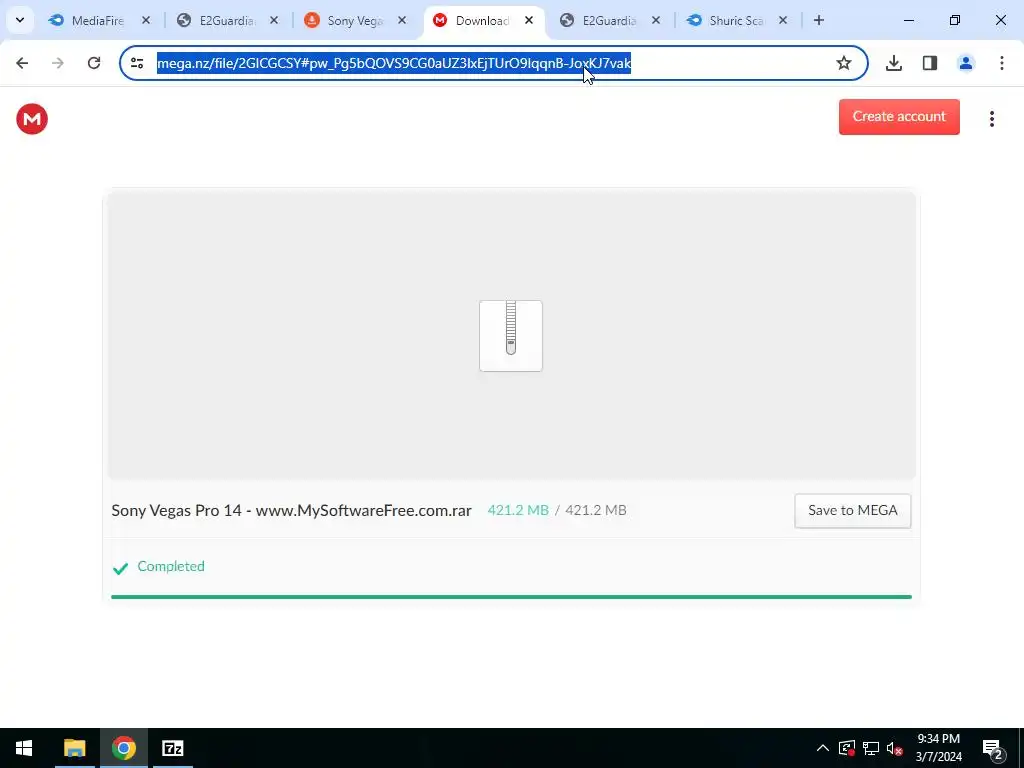The image size is (1024, 768).
Task: Click the green completed checkmark
Action: tap(120, 568)
